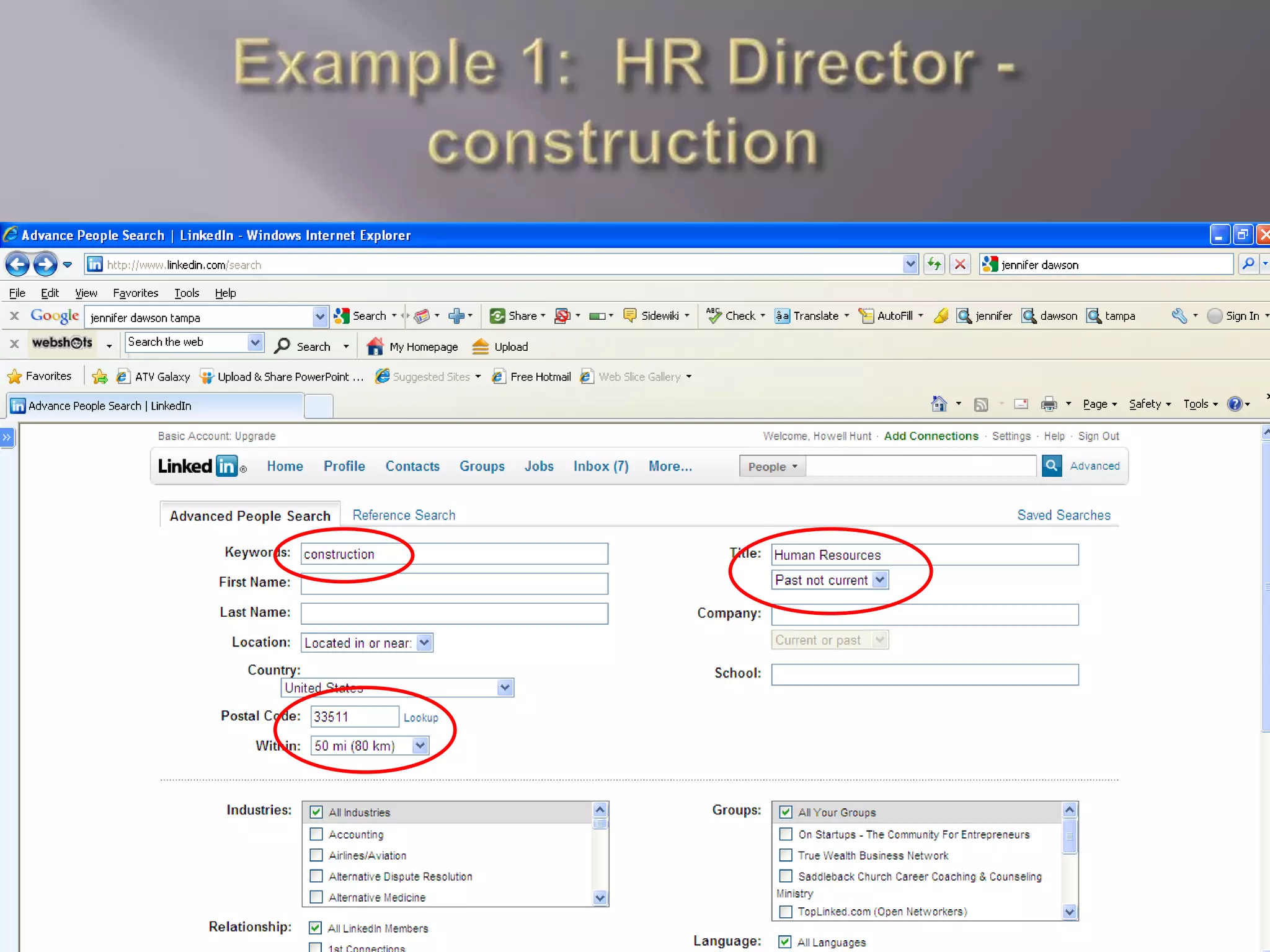This screenshot has height=952, width=1270.
Task: Click the Add to Favorites Bar icon
Action: point(99,376)
